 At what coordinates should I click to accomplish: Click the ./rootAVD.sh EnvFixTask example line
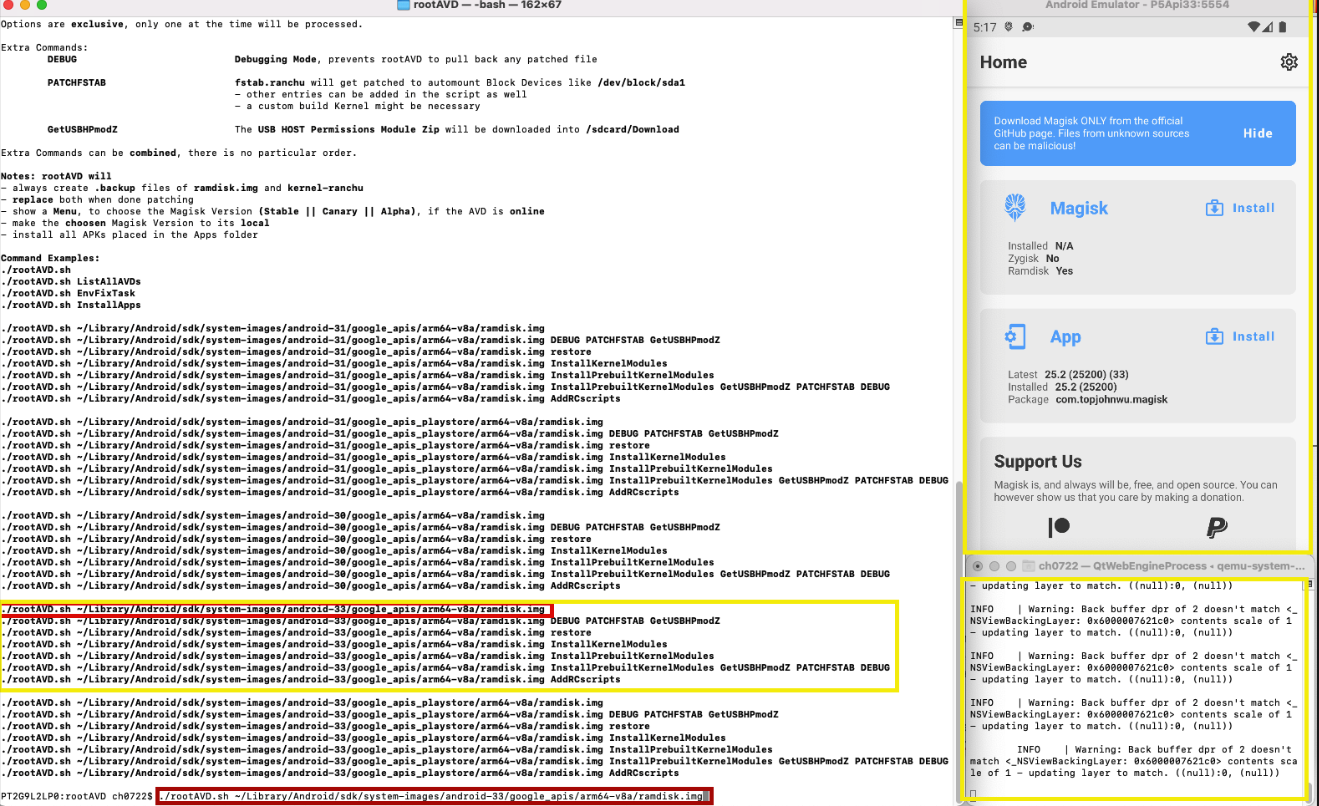tap(68, 293)
